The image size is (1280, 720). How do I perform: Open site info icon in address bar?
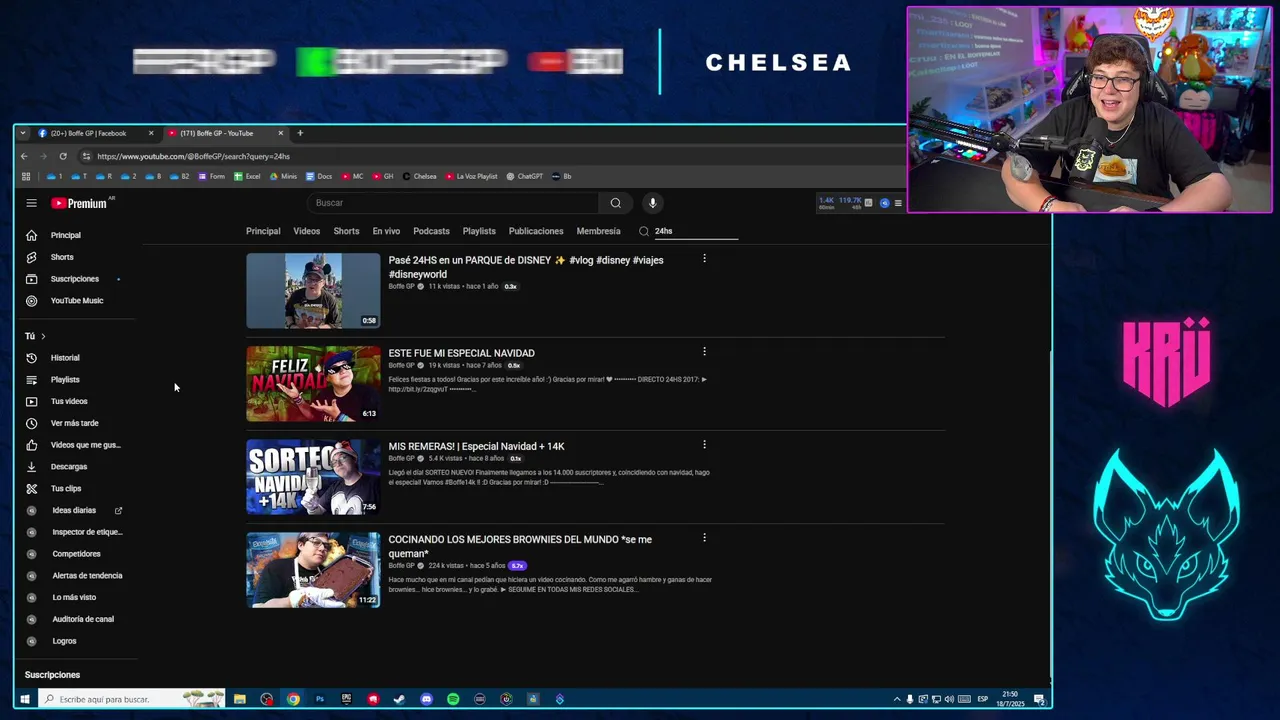86,156
